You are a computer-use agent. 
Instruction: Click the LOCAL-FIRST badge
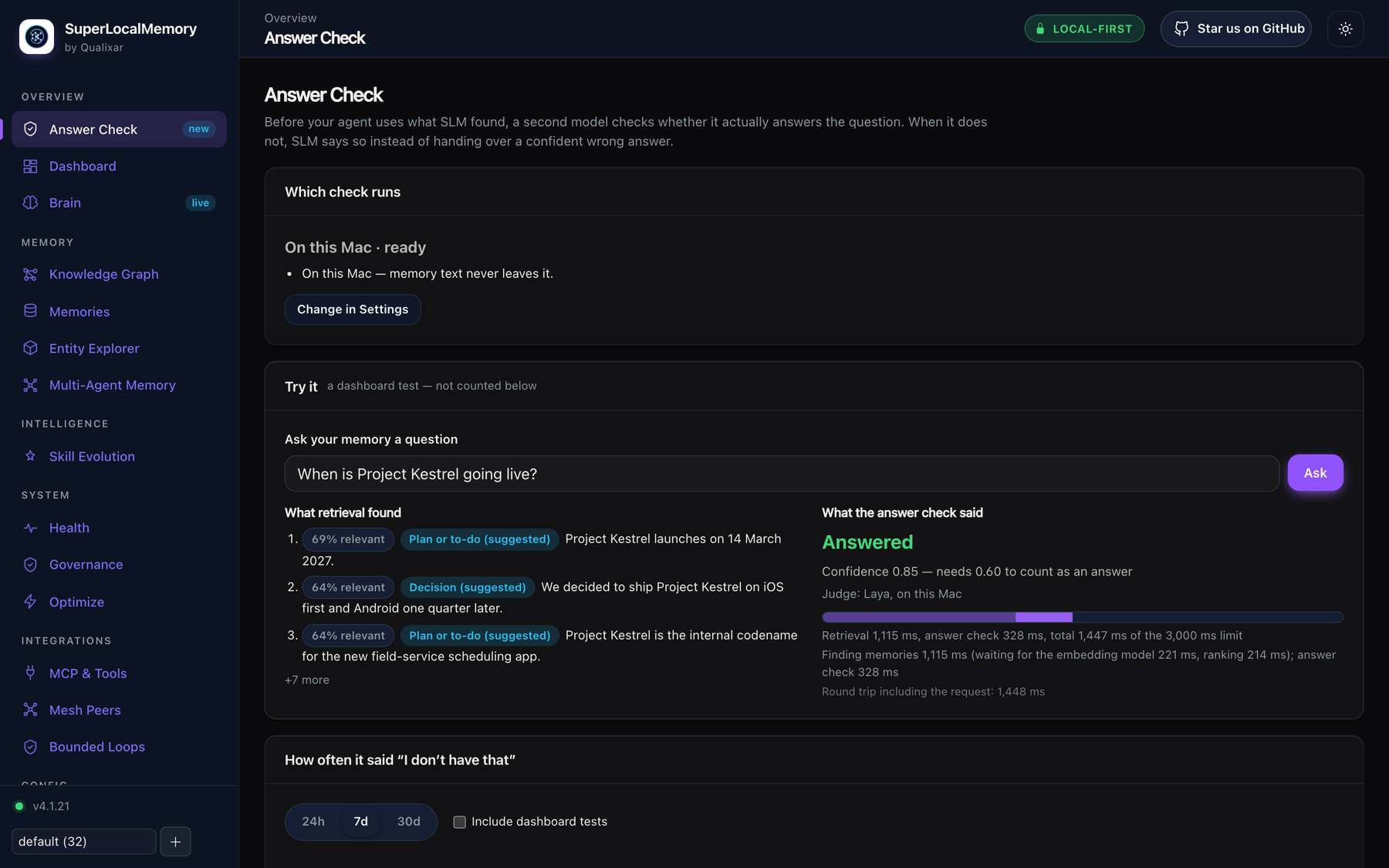click(1084, 29)
